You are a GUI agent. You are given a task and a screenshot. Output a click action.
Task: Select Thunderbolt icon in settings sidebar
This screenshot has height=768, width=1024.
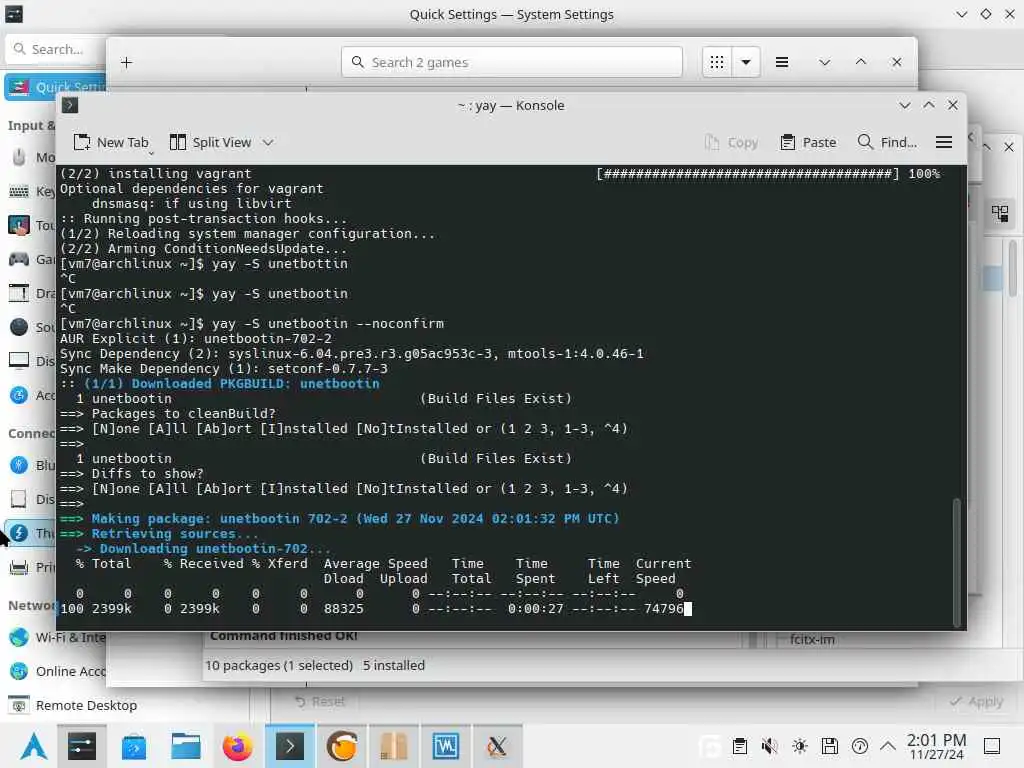(x=19, y=533)
